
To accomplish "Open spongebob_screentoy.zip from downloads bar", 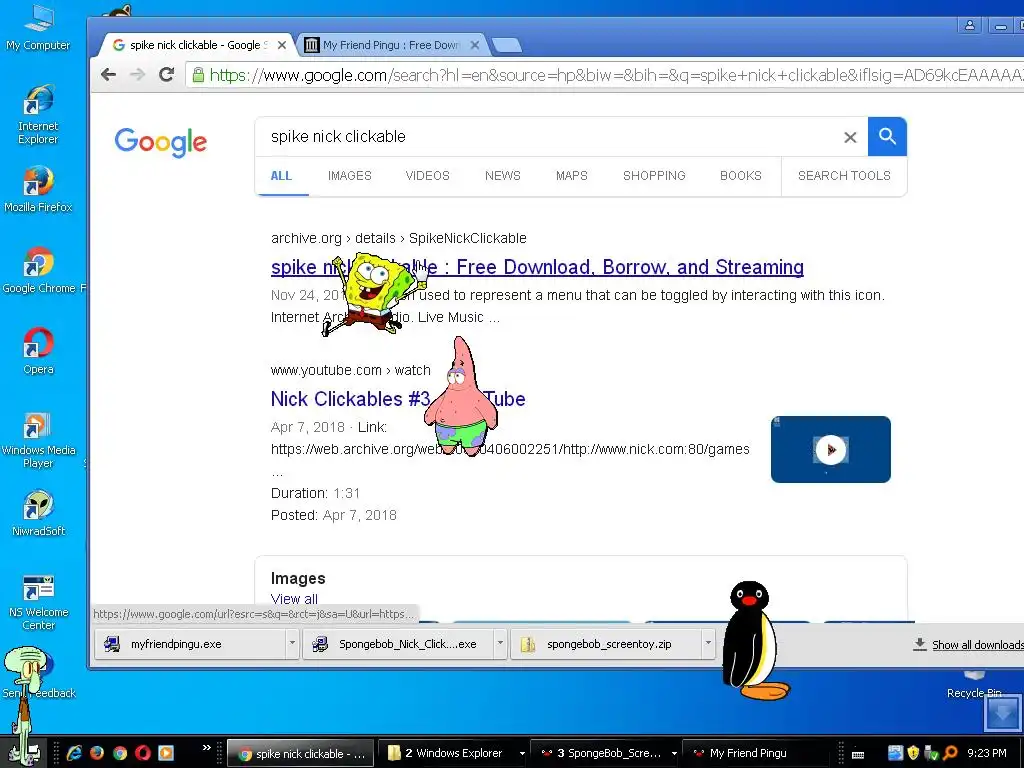I will (605, 644).
